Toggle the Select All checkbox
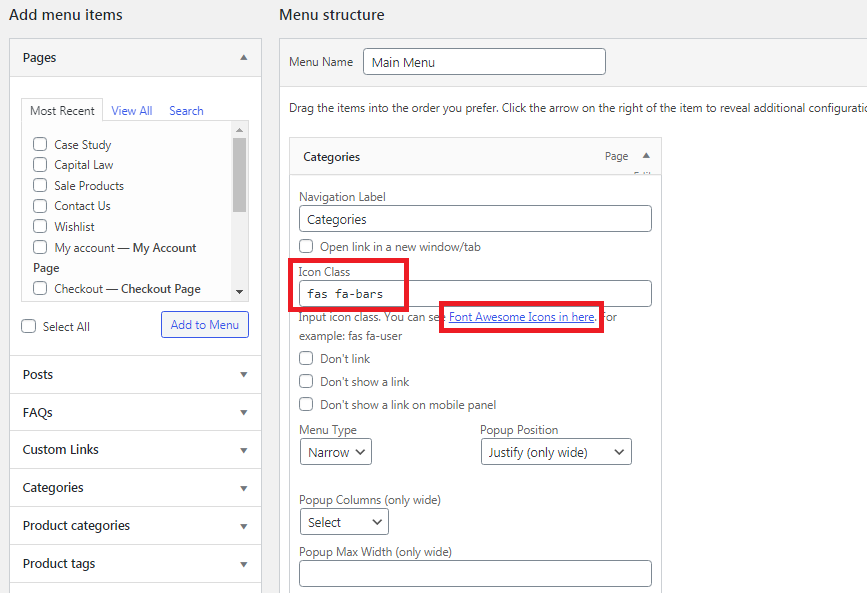The image size is (867, 593). pyautogui.click(x=29, y=326)
